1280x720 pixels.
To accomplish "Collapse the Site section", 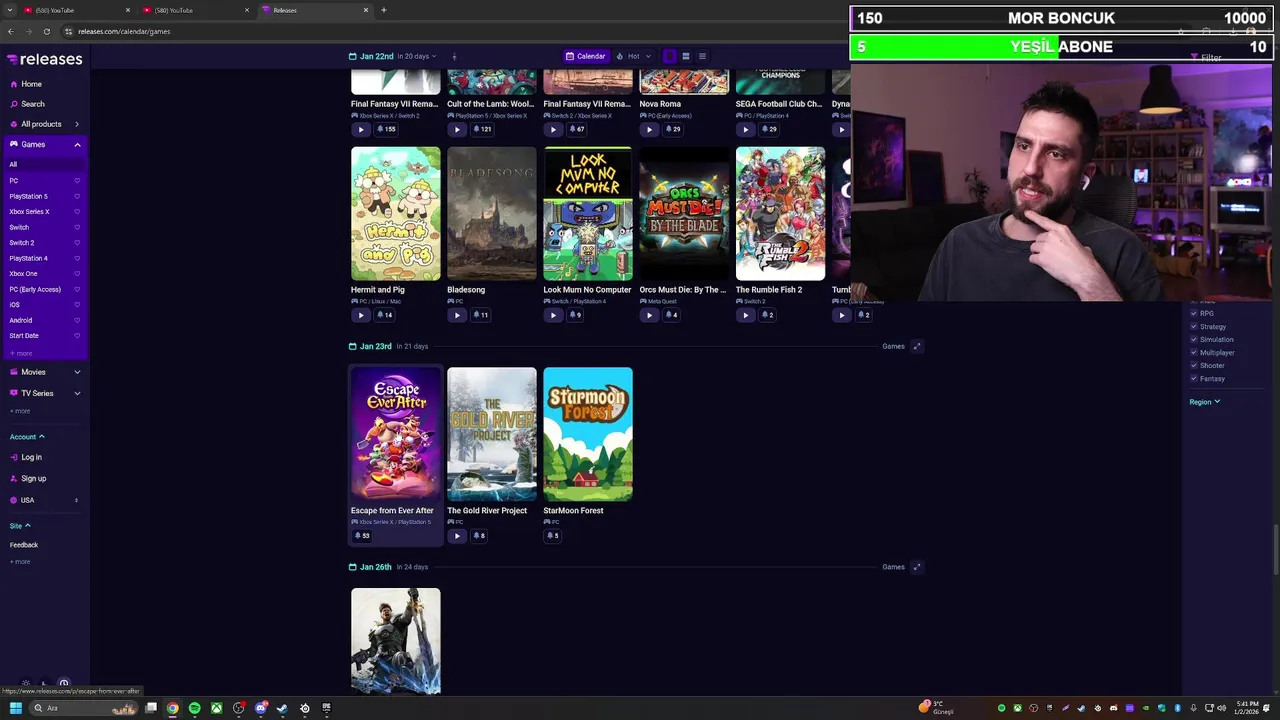I will pyautogui.click(x=20, y=525).
